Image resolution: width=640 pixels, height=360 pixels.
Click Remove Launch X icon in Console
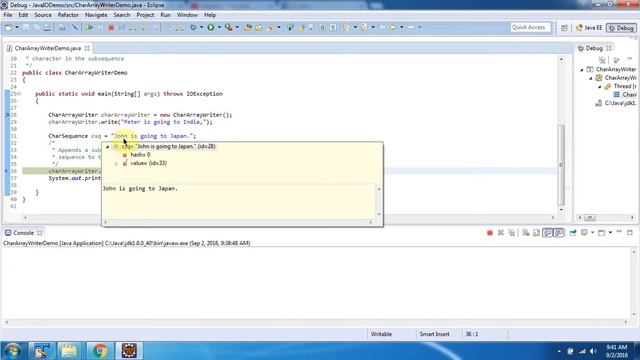[501, 233]
